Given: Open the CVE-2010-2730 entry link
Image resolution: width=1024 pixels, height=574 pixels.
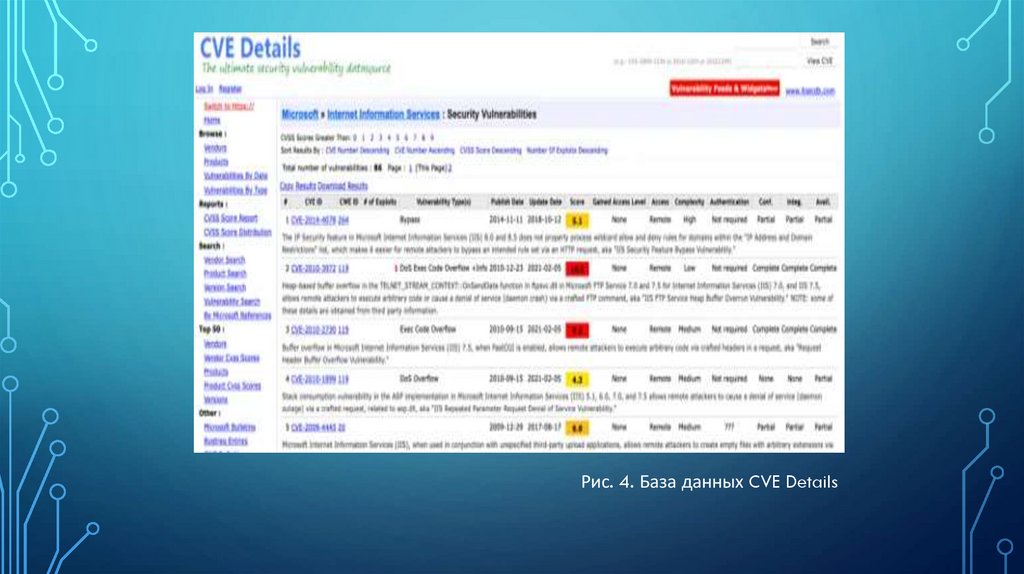Looking at the screenshot, I should click(x=313, y=330).
